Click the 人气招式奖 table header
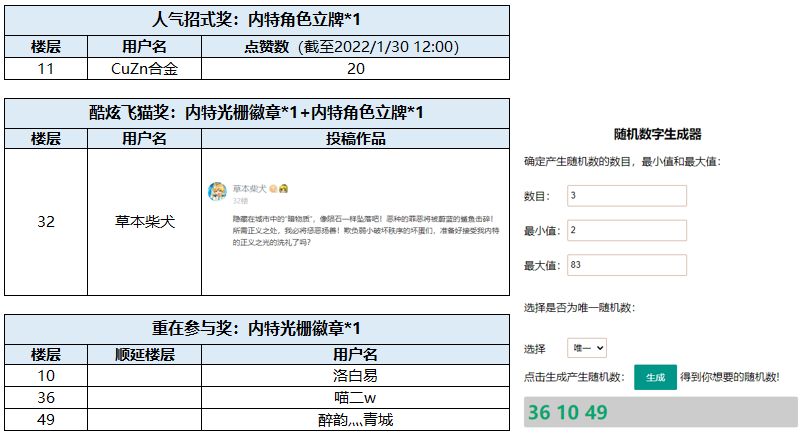Image resolution: width=804 pixels, height=435 pixels. point(256,20)
